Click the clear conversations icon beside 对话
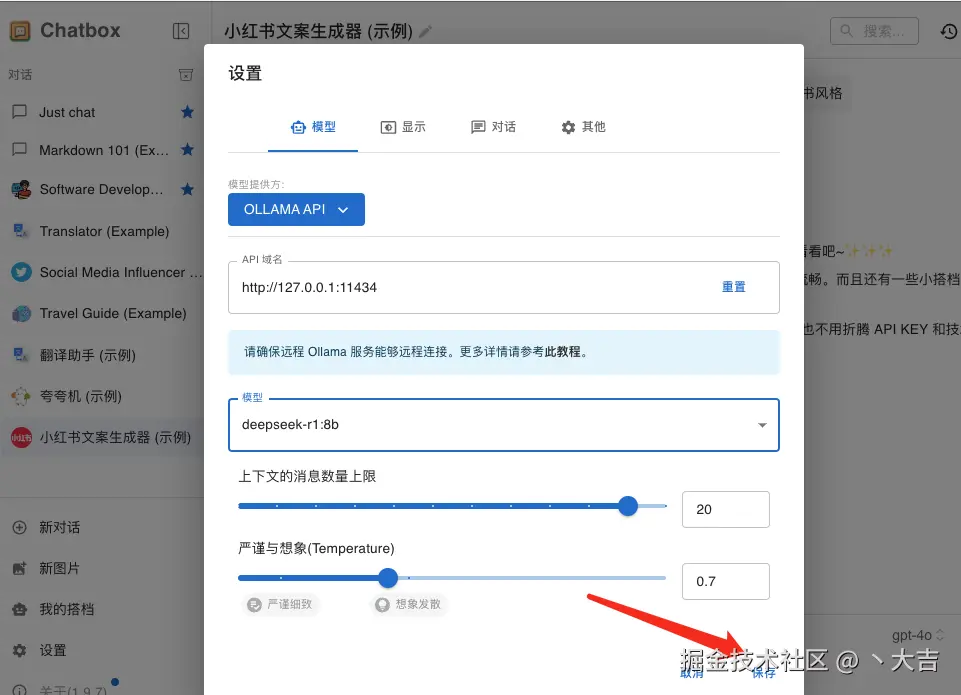This screenshot has height=695, width=961. [186, 75]
